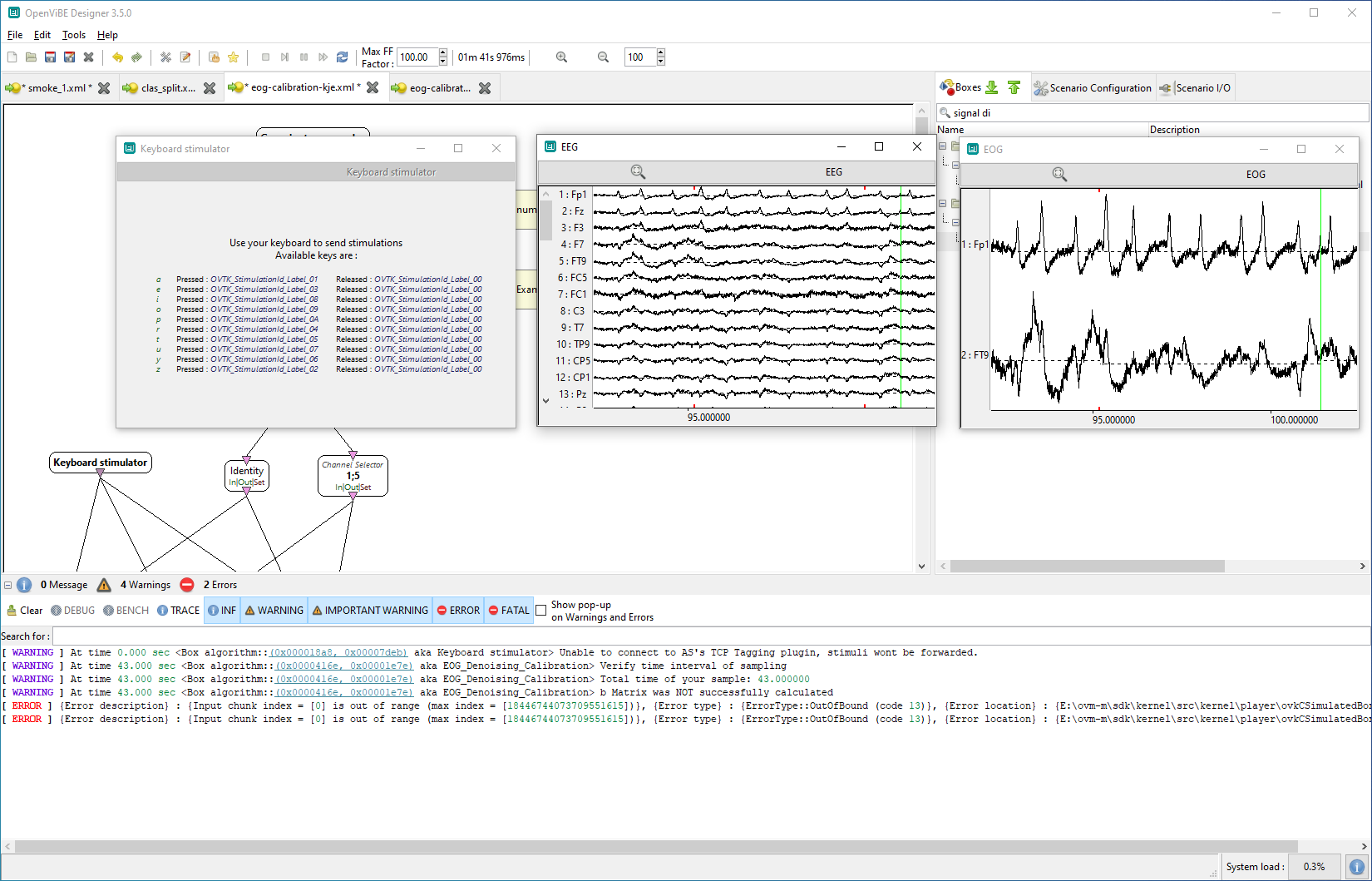The image size is (1372, 881).
Task: Collapse the first box category tree node
Action: pyautogui.click(x=942, y=146)
